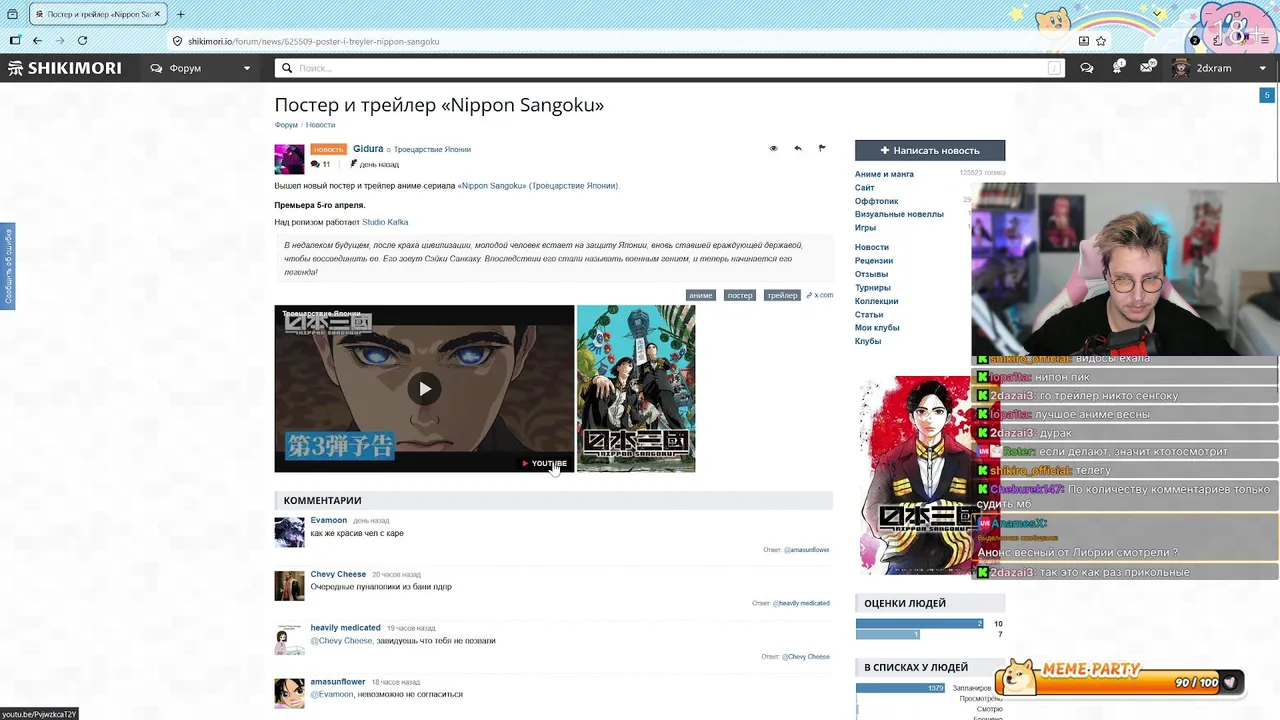Open author Gidura's avatar
The height and width of the screenshot is (720, 1280).
pyautogui.click(x=289, y=159)
